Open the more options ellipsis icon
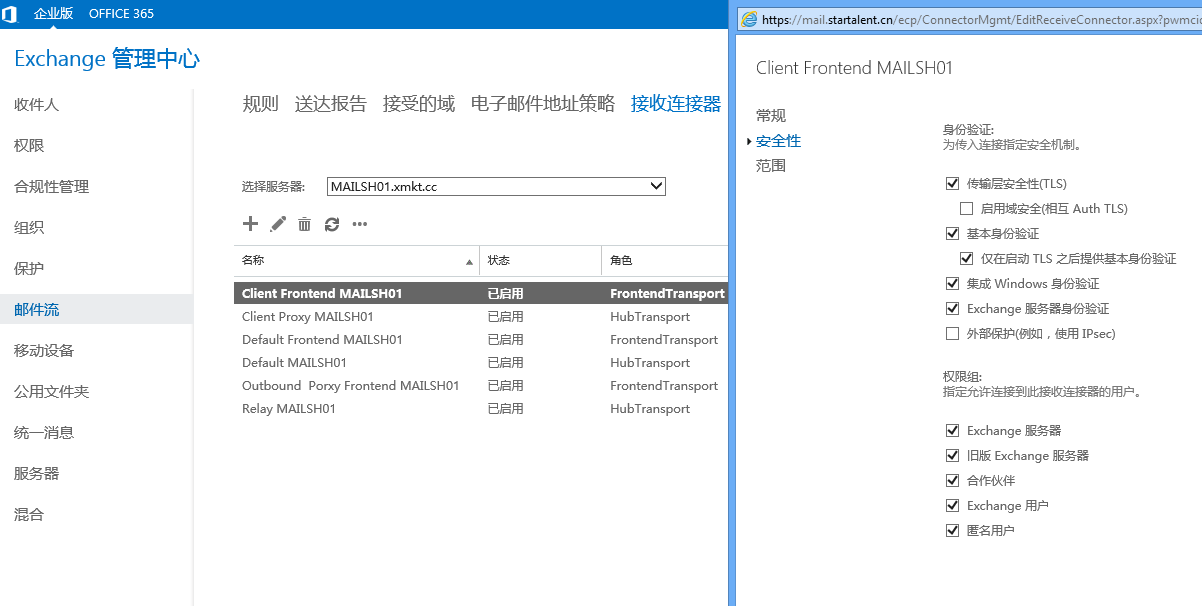Viewport: 1202px width, 606px height. pos(360,224)
